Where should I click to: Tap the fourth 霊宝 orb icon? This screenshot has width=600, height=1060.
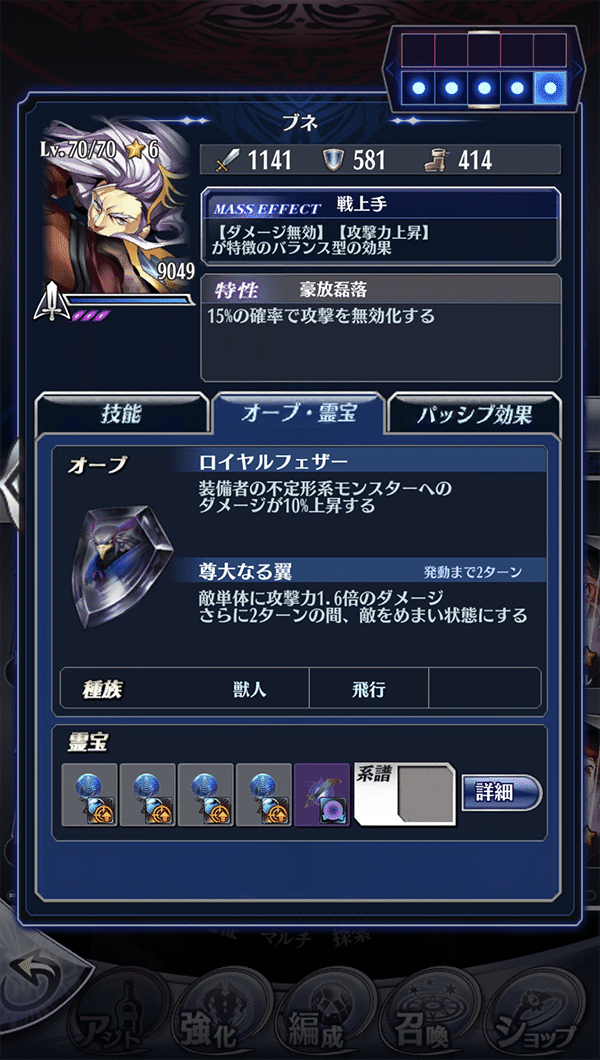[264, 795]
